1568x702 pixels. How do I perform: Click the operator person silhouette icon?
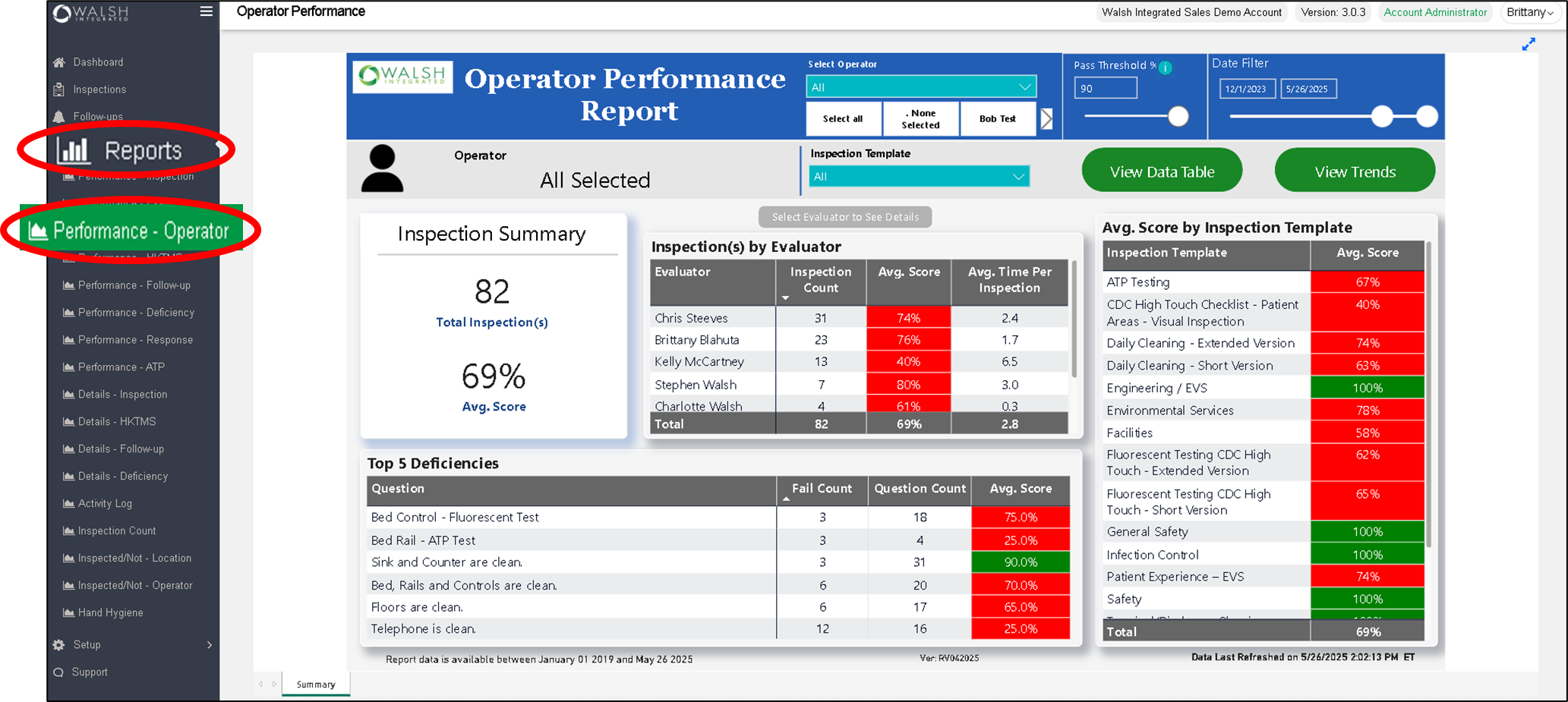point(382,168)
